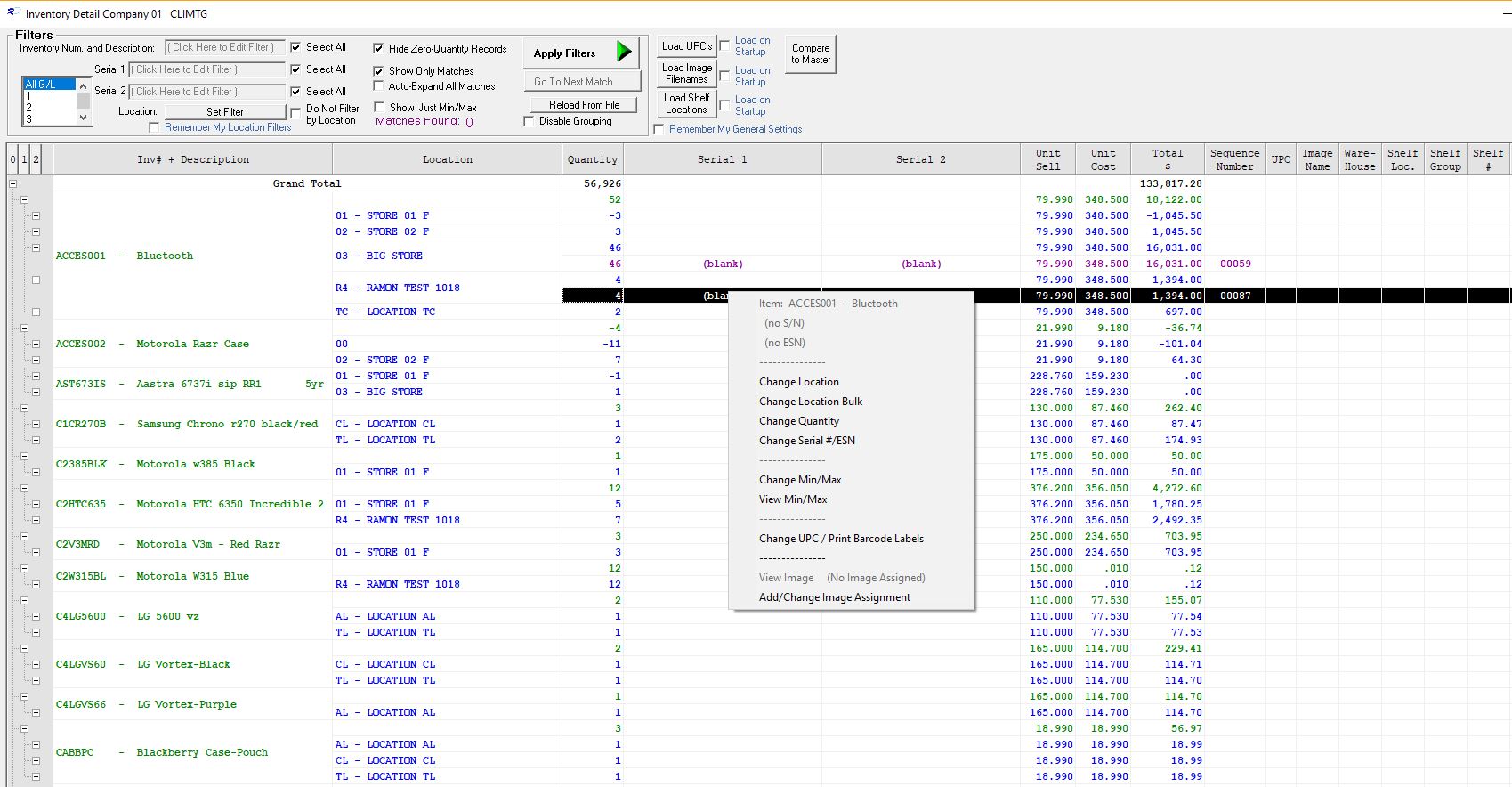1512x787 pixels.
Task: Click C4LGVS66 LG Vortex-Purple item text
Action: (147, 704)
